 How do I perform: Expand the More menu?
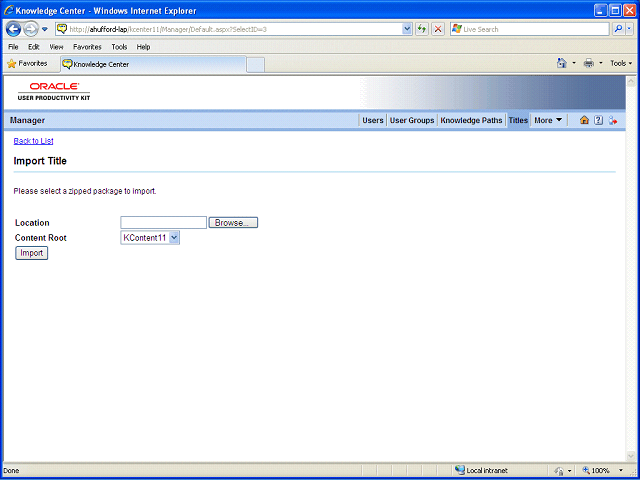548,120
